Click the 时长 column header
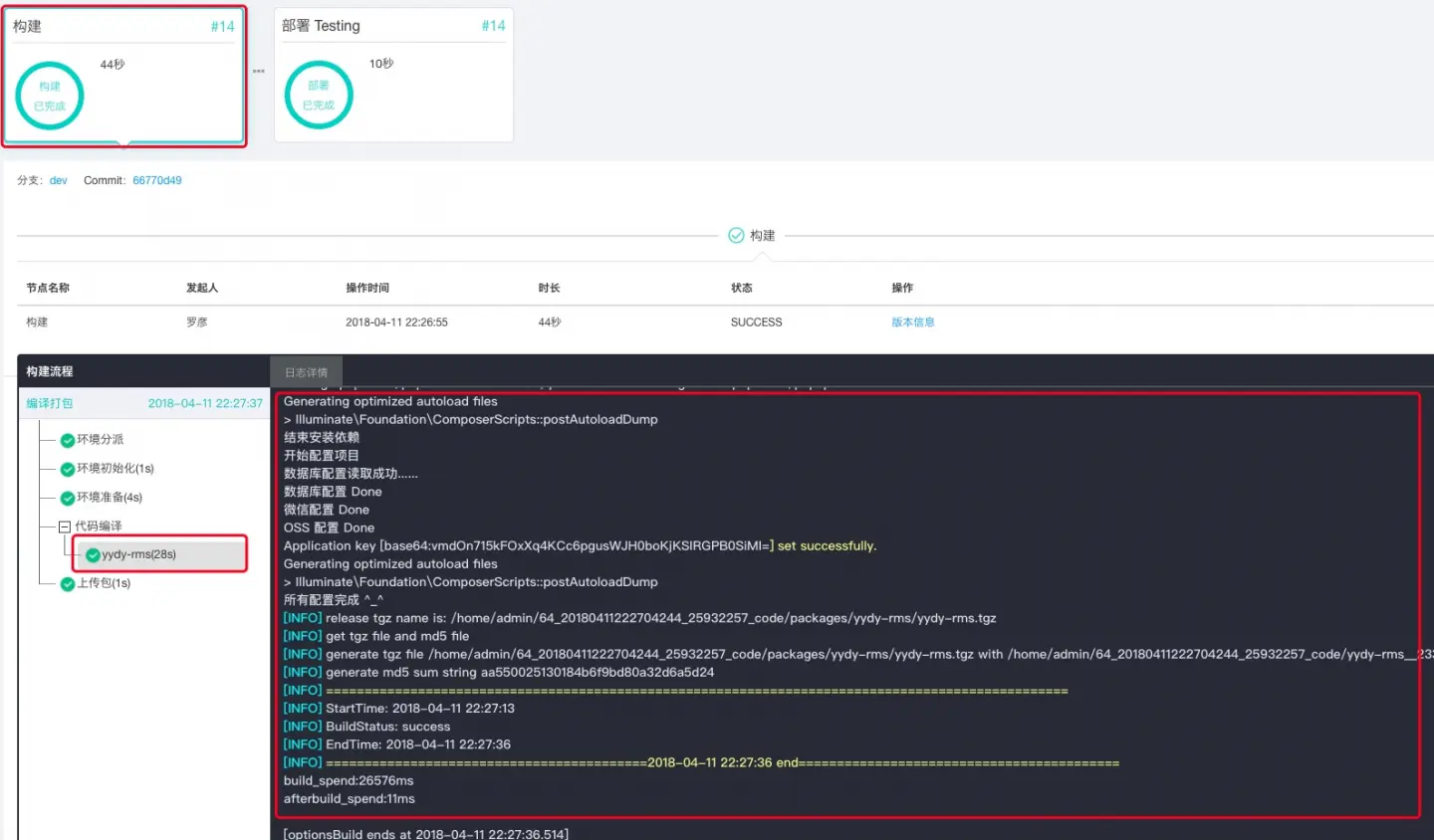 550,288
